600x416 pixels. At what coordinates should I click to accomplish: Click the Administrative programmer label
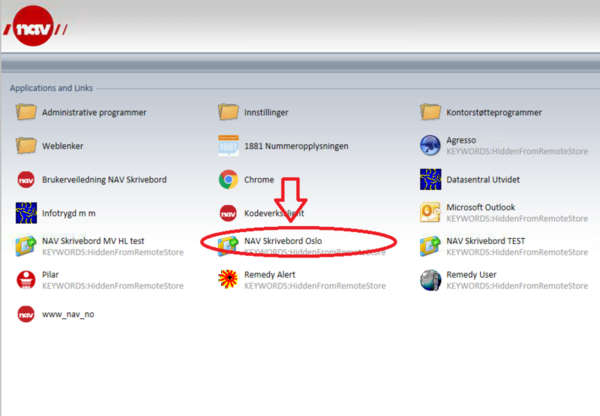[94, 113]
